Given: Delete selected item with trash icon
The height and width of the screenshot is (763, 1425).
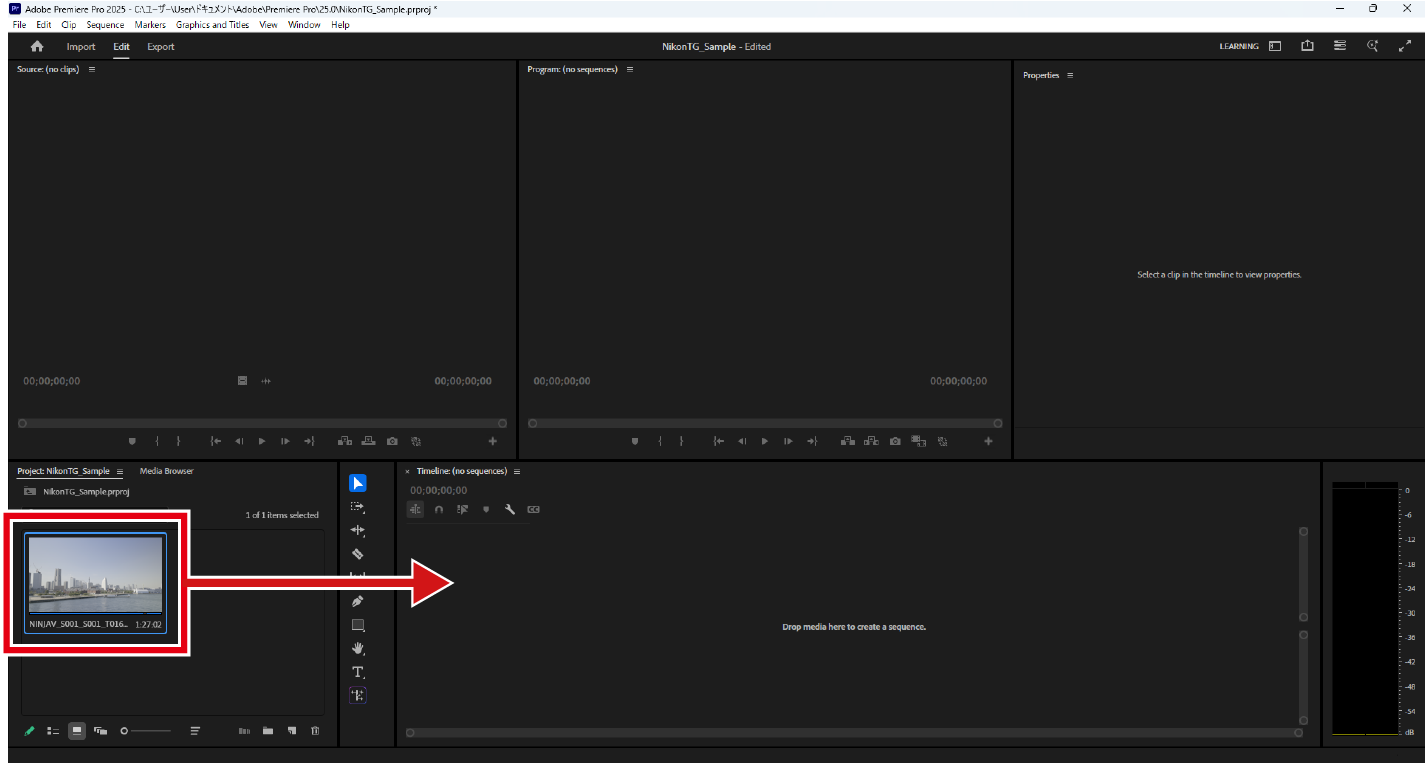Looking at the screenshot, I should click(315, 731).
